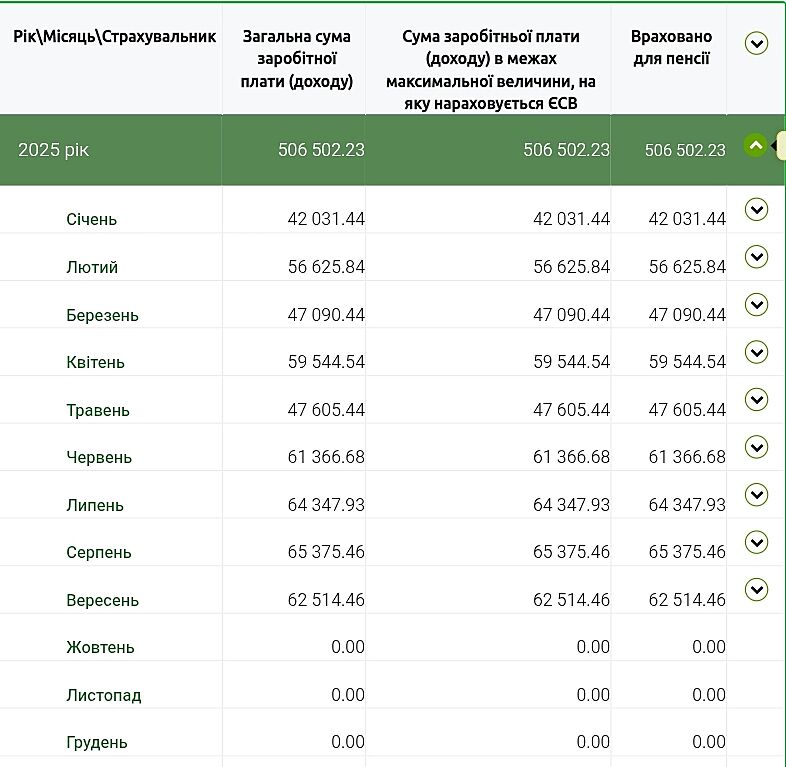This screenshot has height=767, width=786.
Task: Click the 2025 total 506 502.23 under Враховано
Action: [685, 150]
